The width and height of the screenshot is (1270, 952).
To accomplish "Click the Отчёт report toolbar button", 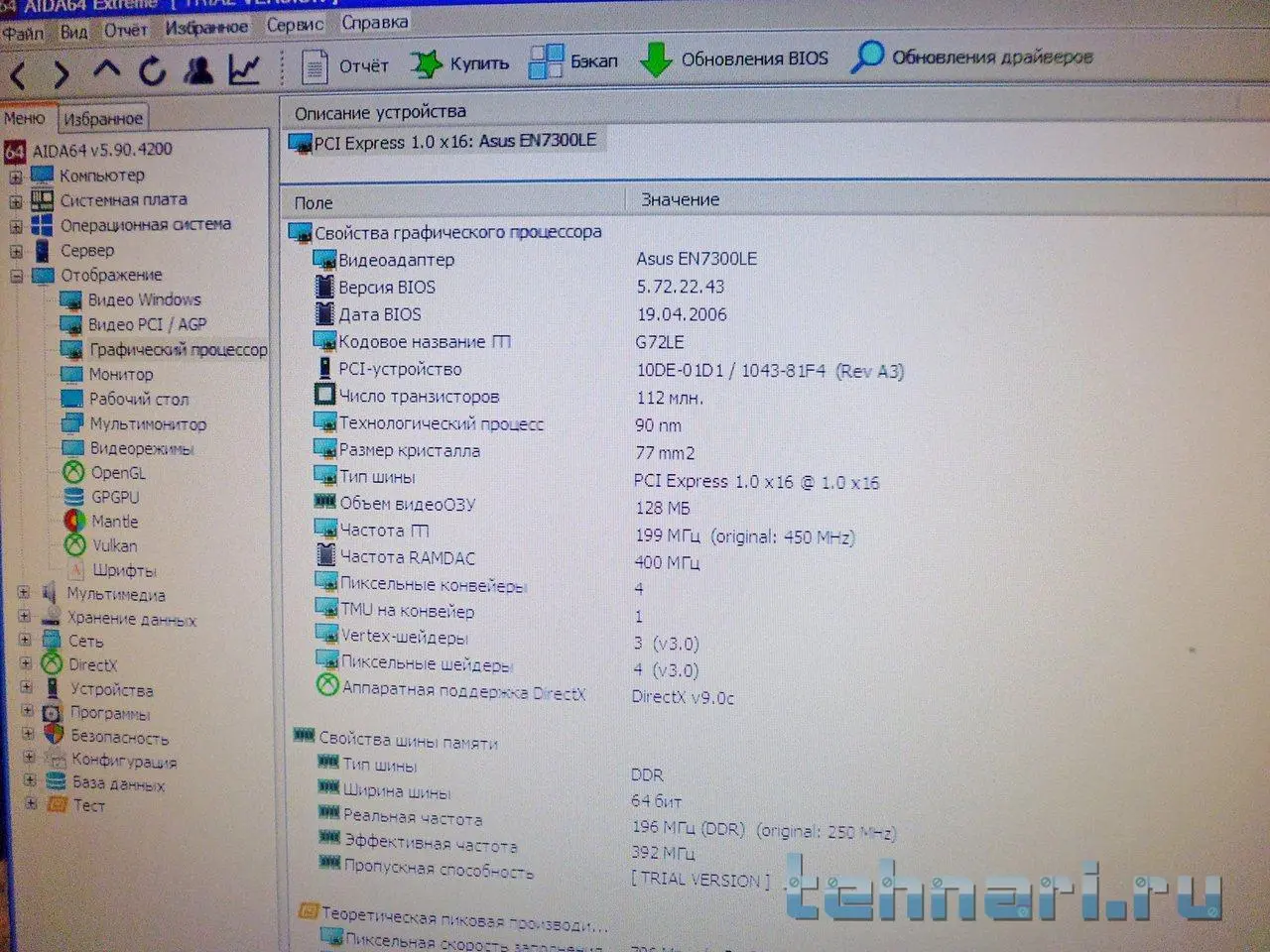I will click(x=344, y=65).
